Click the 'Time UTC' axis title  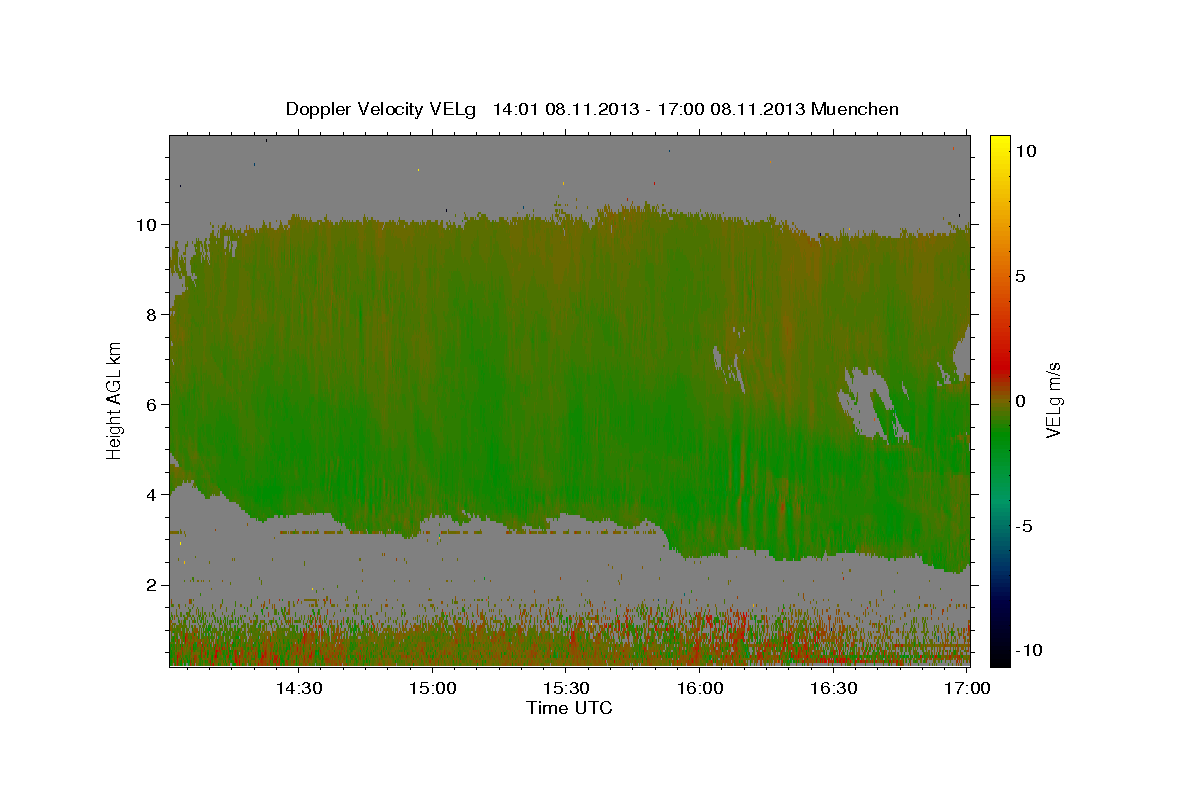point(569,708)
